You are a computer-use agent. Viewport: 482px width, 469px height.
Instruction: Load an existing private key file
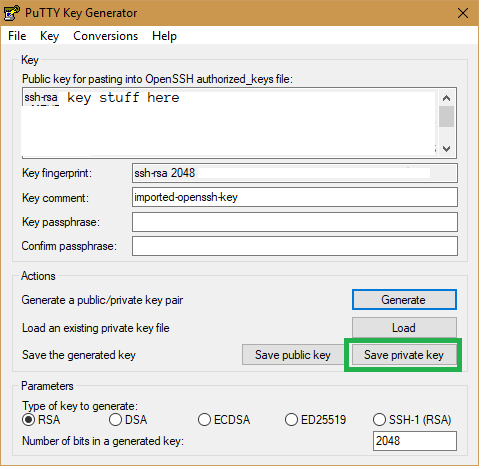404,328
